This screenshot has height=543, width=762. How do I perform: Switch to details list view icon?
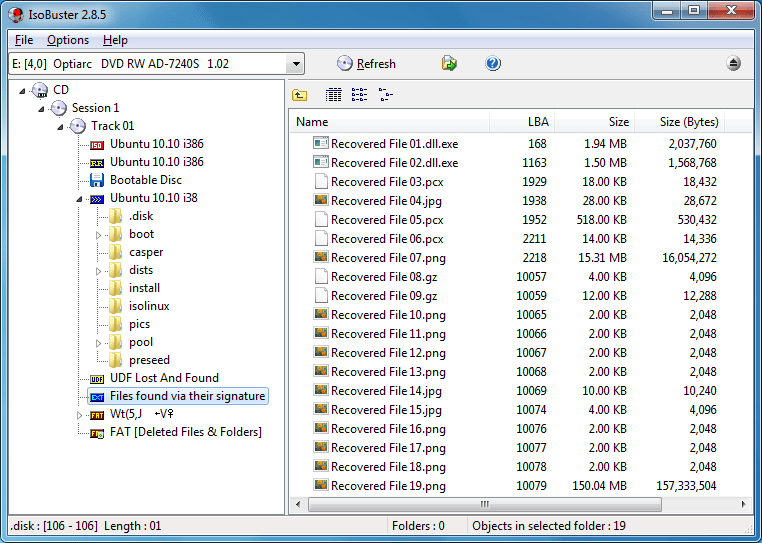333,95
